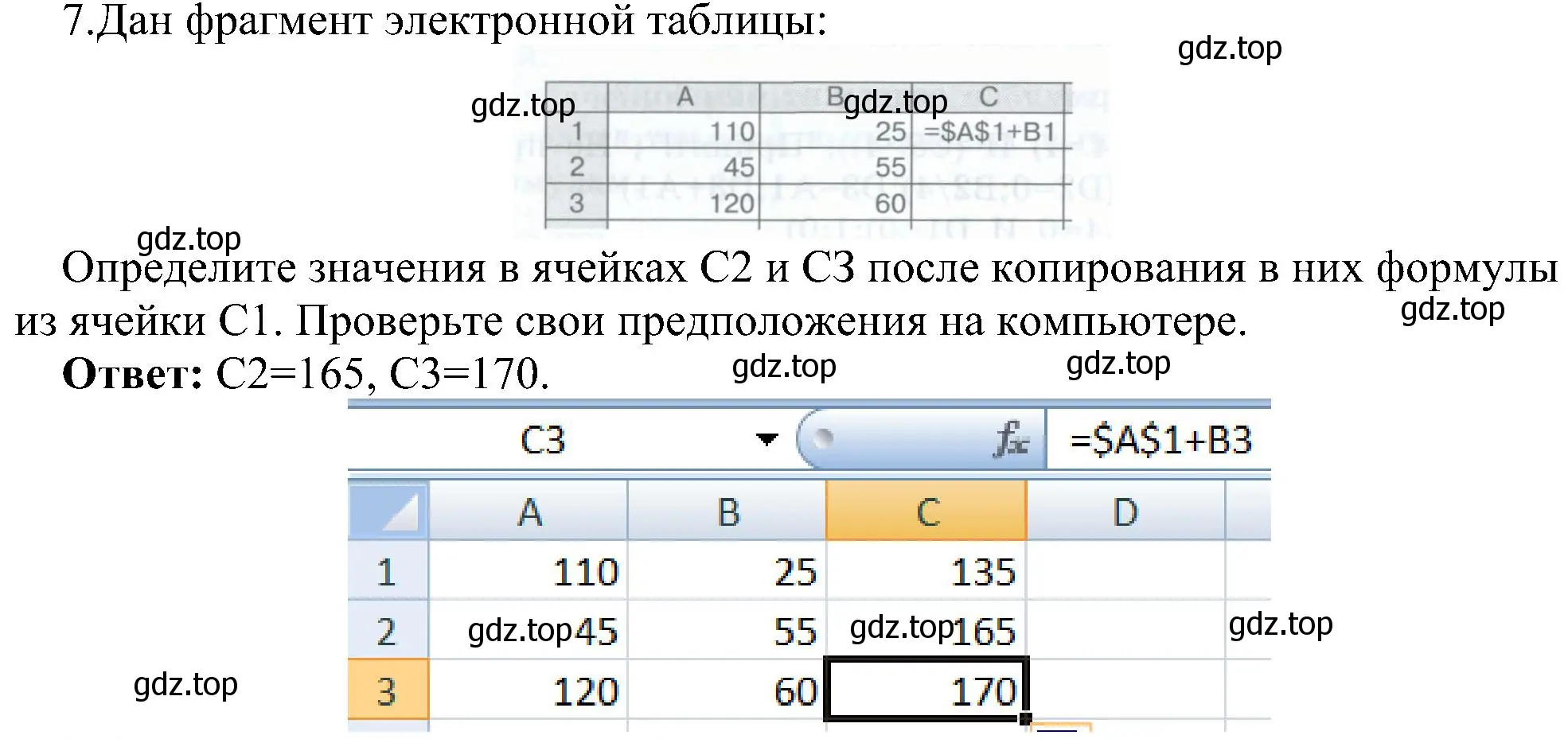Click active cell C3 with value 170
The width and height of the screenshot is (1568, 739).
tap(926, 690)
